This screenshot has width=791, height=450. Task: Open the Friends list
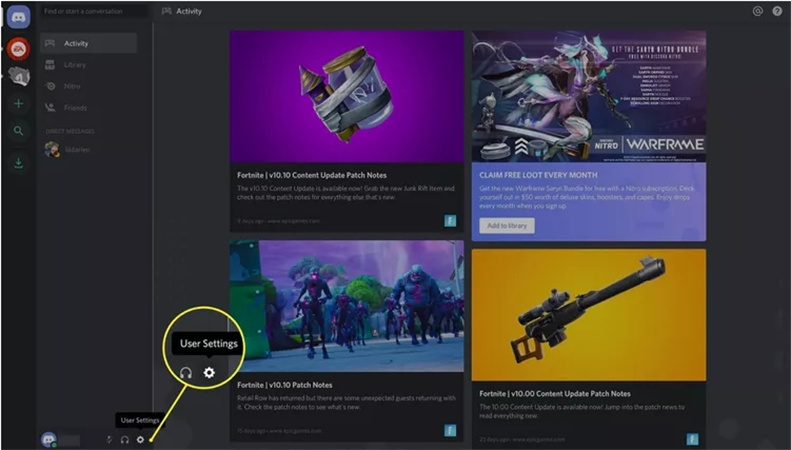click(89, 107)
